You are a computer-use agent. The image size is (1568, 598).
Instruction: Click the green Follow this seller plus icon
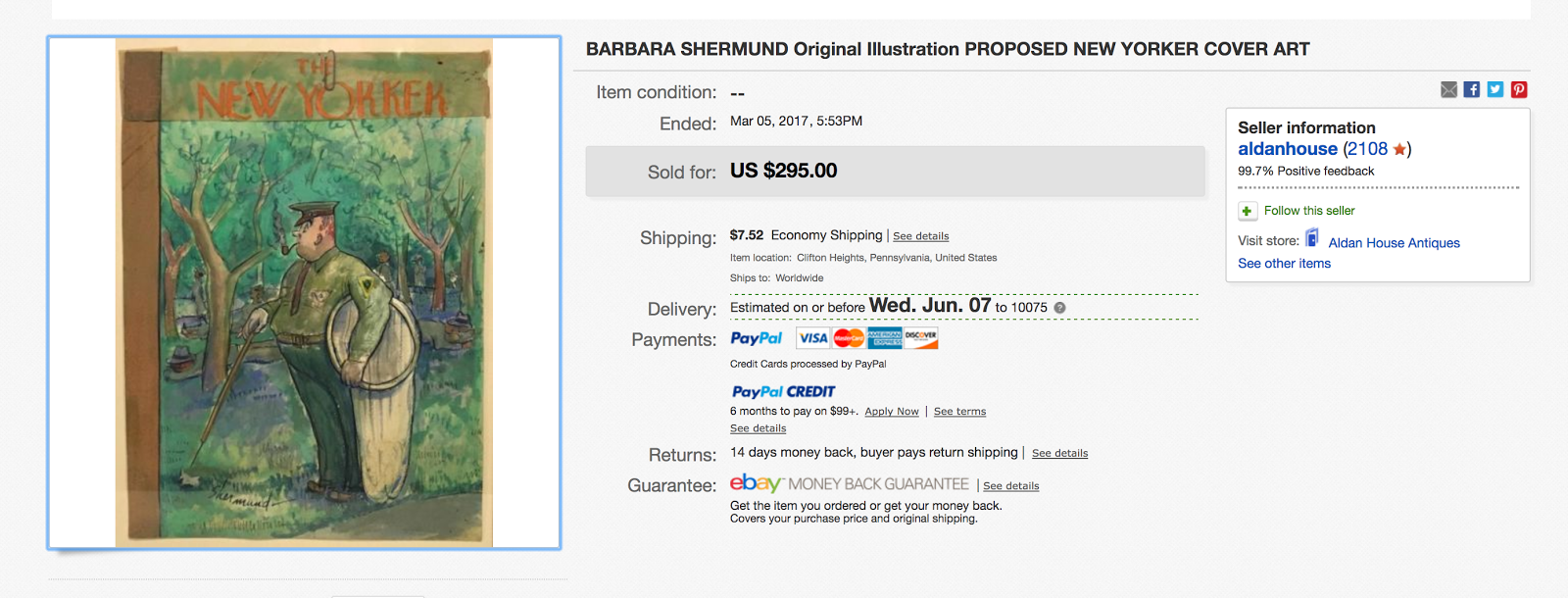coord(1247,211)
